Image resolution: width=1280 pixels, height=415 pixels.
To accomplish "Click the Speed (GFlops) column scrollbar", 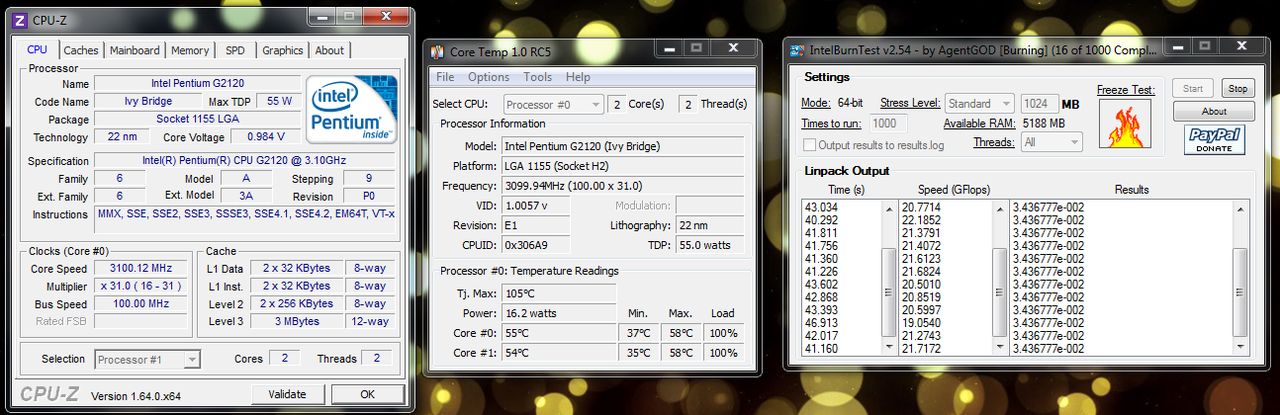I will [998, 277].
